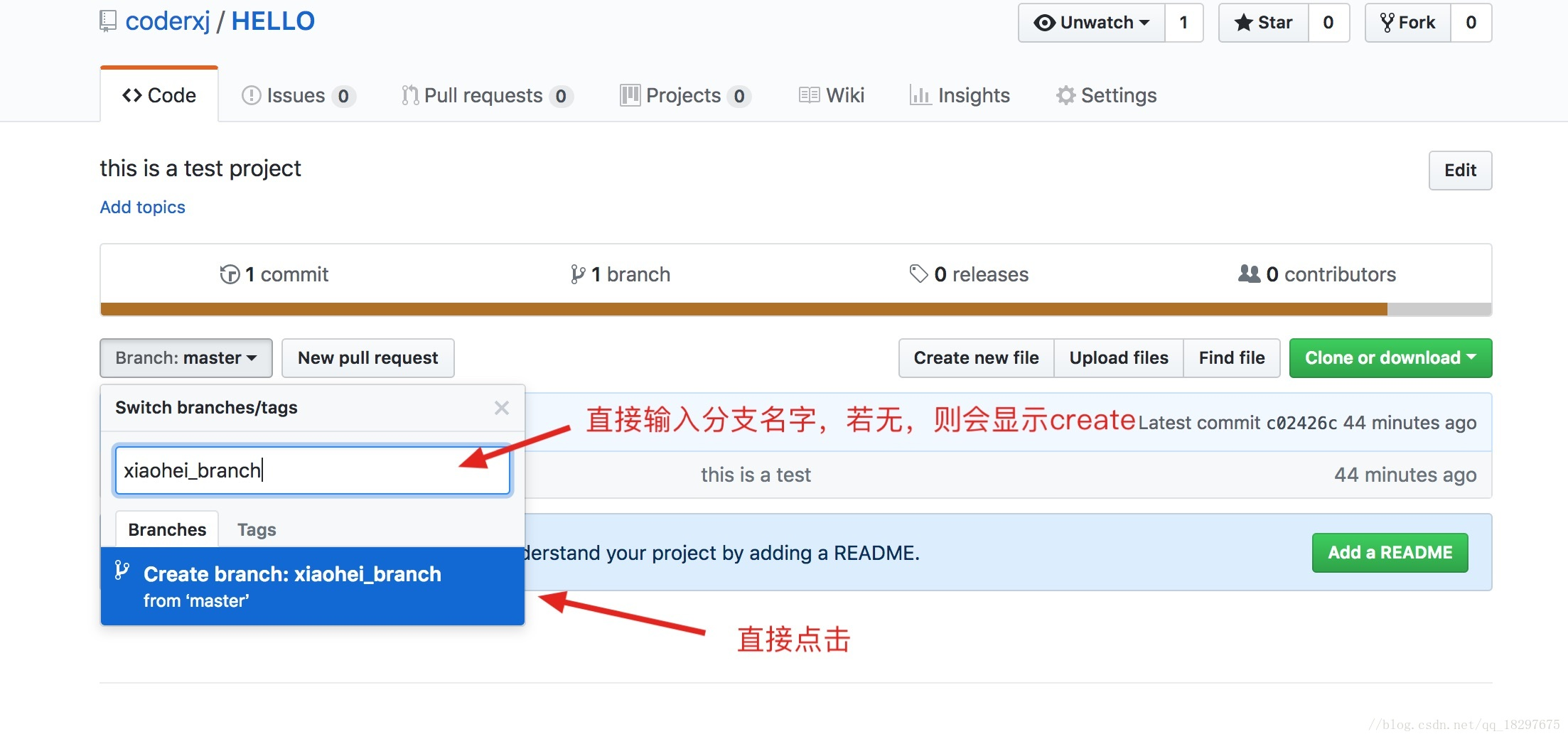Click the Edit description button
Screen dimensions: 1568x739
[1460, 171]
